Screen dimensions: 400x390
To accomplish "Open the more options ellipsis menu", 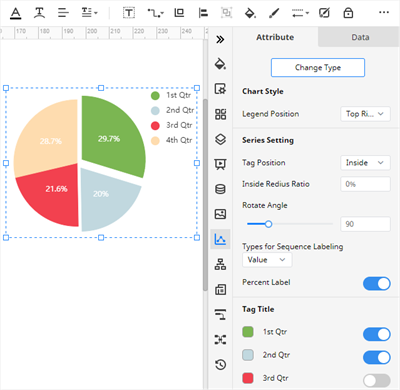I will coord(384,13).
